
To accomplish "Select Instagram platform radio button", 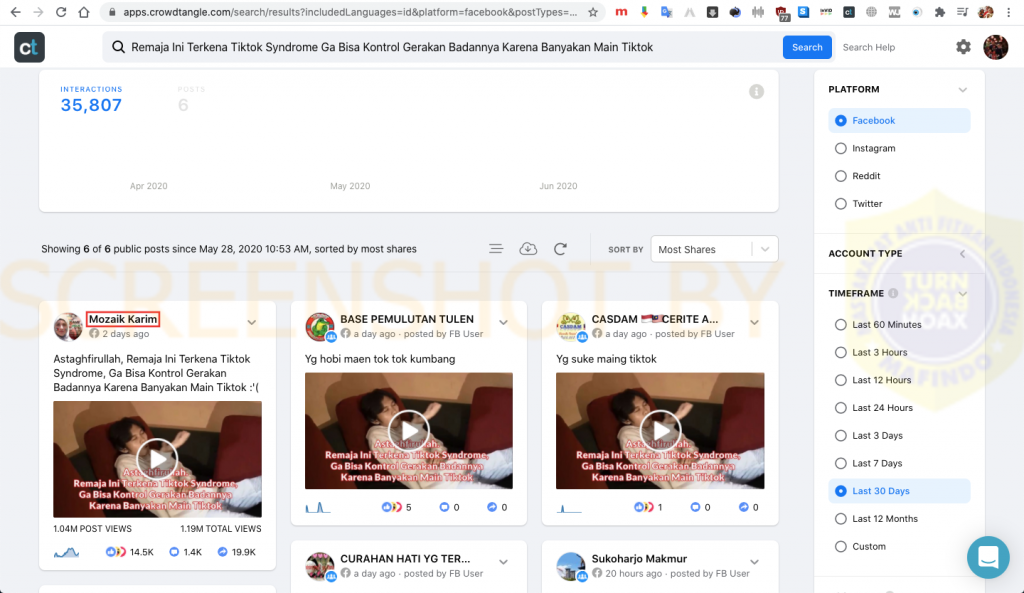I will 840,148.
